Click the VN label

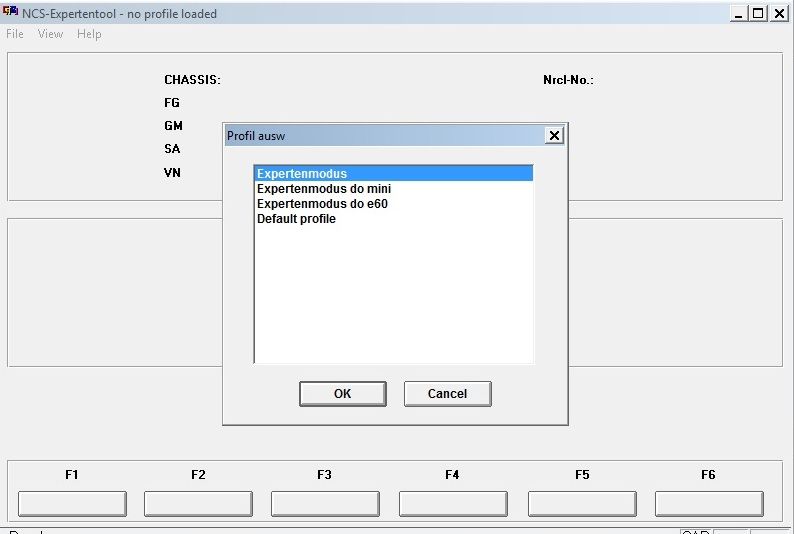click(172, 173)
